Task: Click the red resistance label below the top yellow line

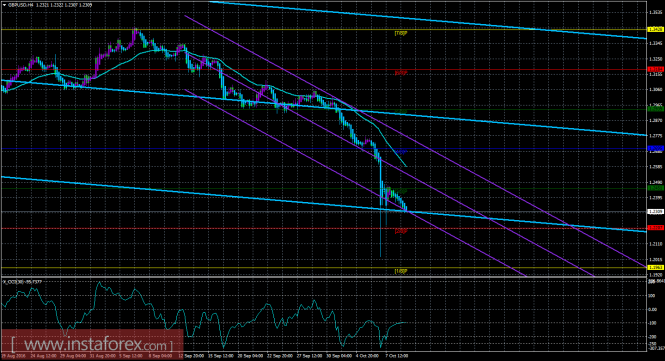Action: (401, 73)
